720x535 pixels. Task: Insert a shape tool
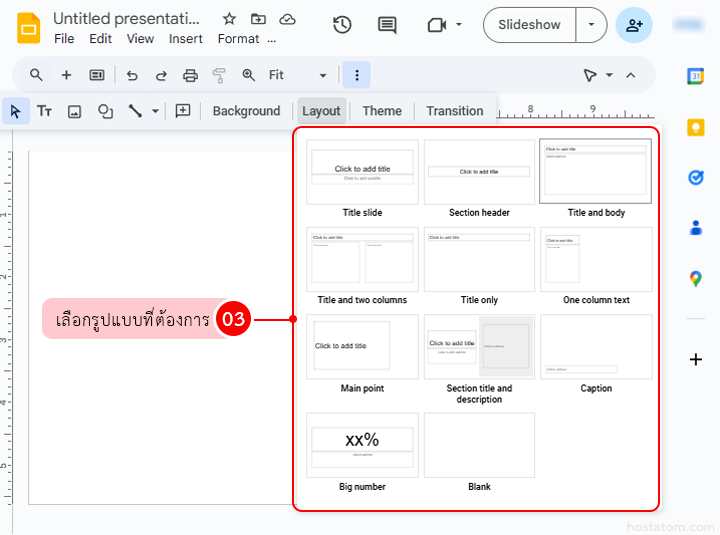pos(105,111)
